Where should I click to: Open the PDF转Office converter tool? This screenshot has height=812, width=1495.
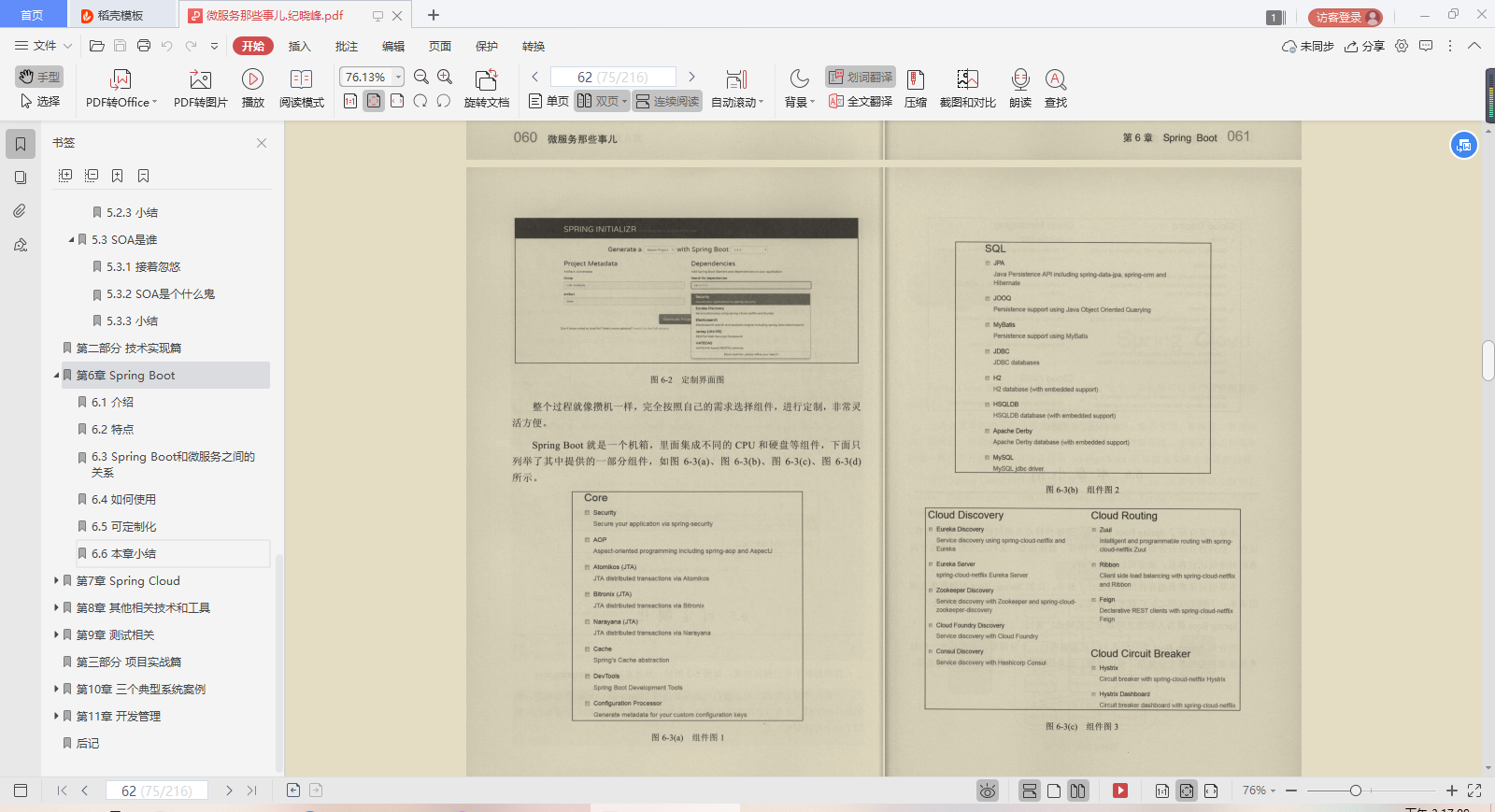[121, 89]
